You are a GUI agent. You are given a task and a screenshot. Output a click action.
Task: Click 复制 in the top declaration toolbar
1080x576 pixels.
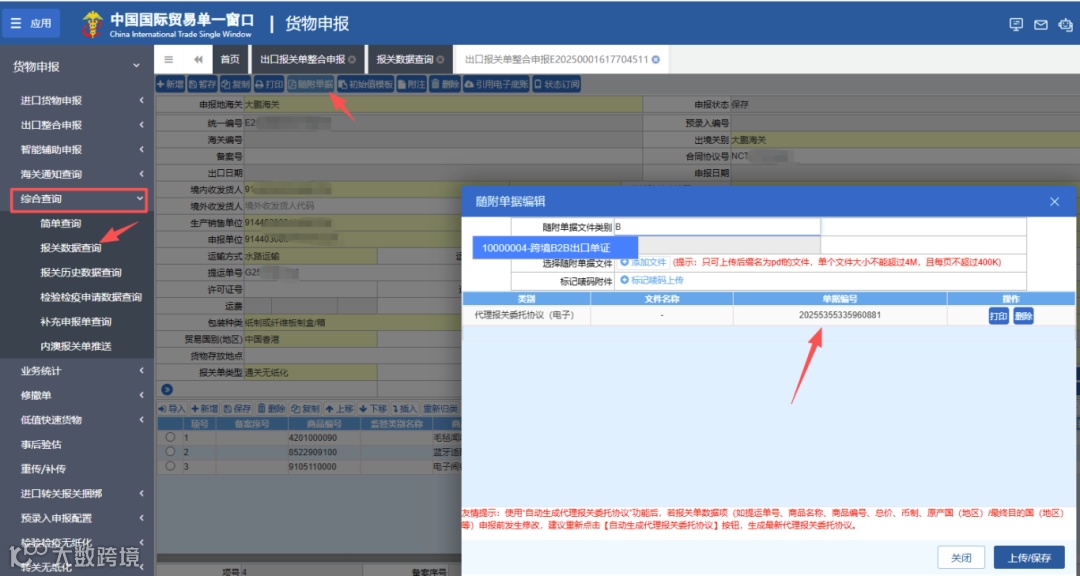pos(235,85)
